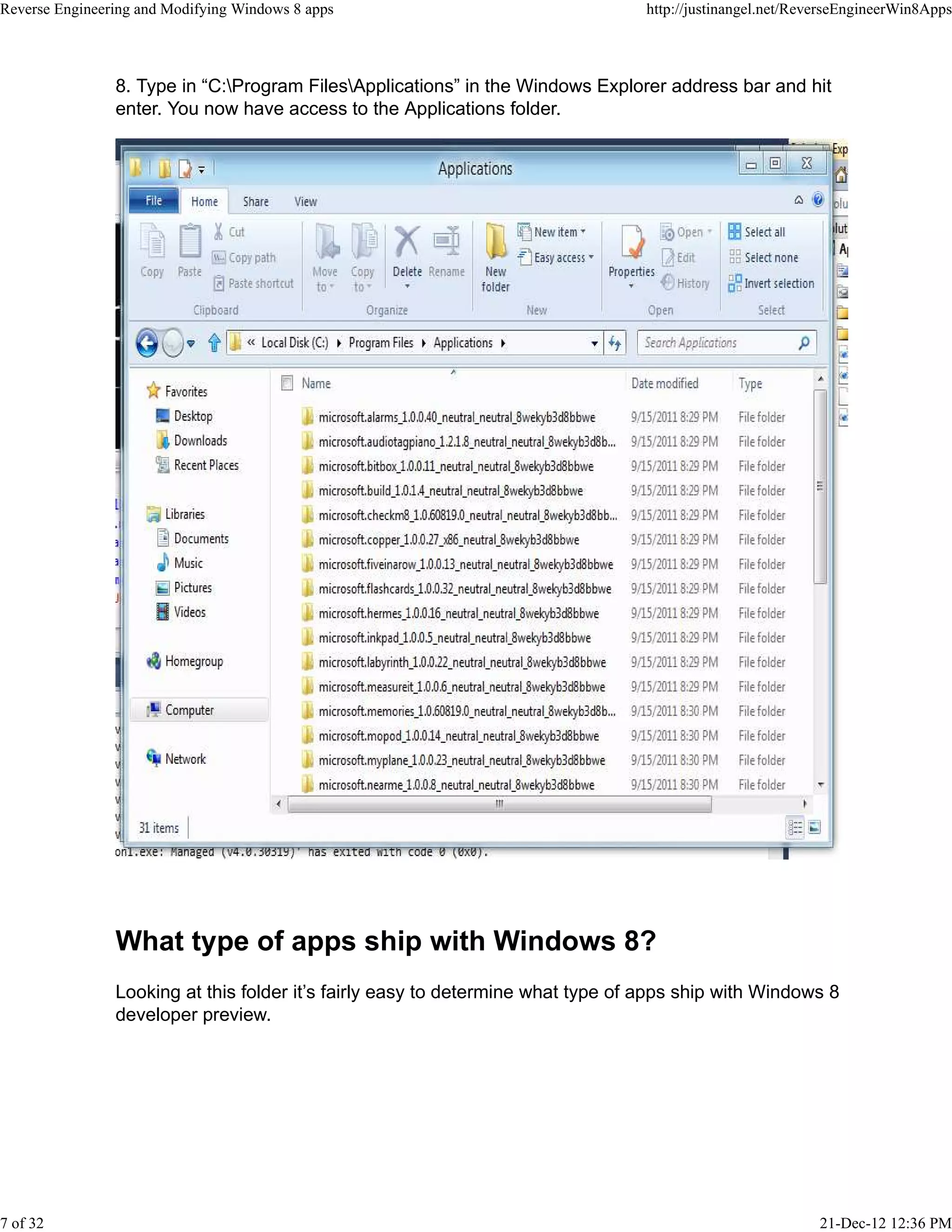This screenshot has height=1232, width=952.
Task: Sort by the Name column header
Action: 316,384
